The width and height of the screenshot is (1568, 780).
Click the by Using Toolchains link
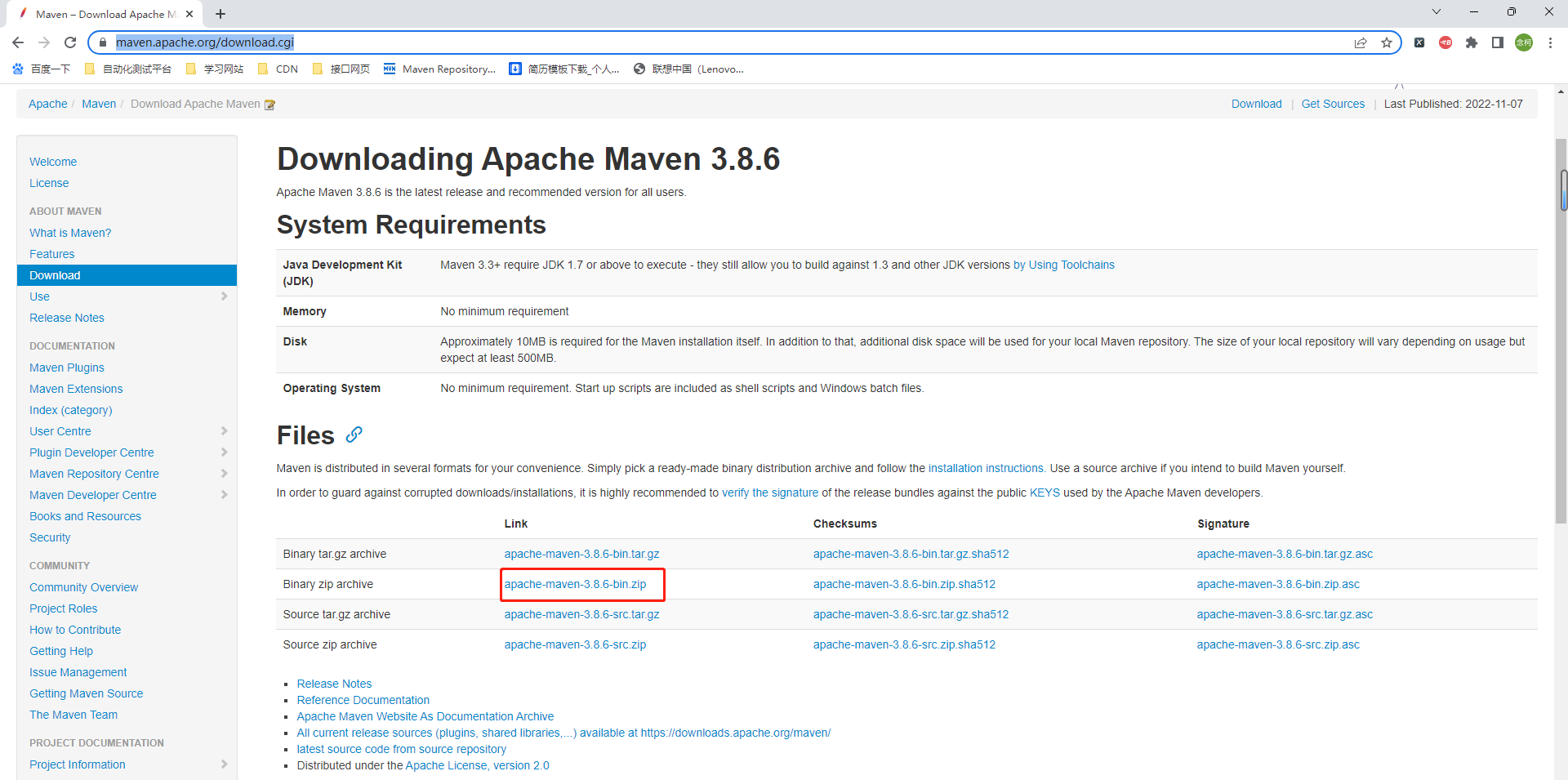click(x=1064, y=265)
